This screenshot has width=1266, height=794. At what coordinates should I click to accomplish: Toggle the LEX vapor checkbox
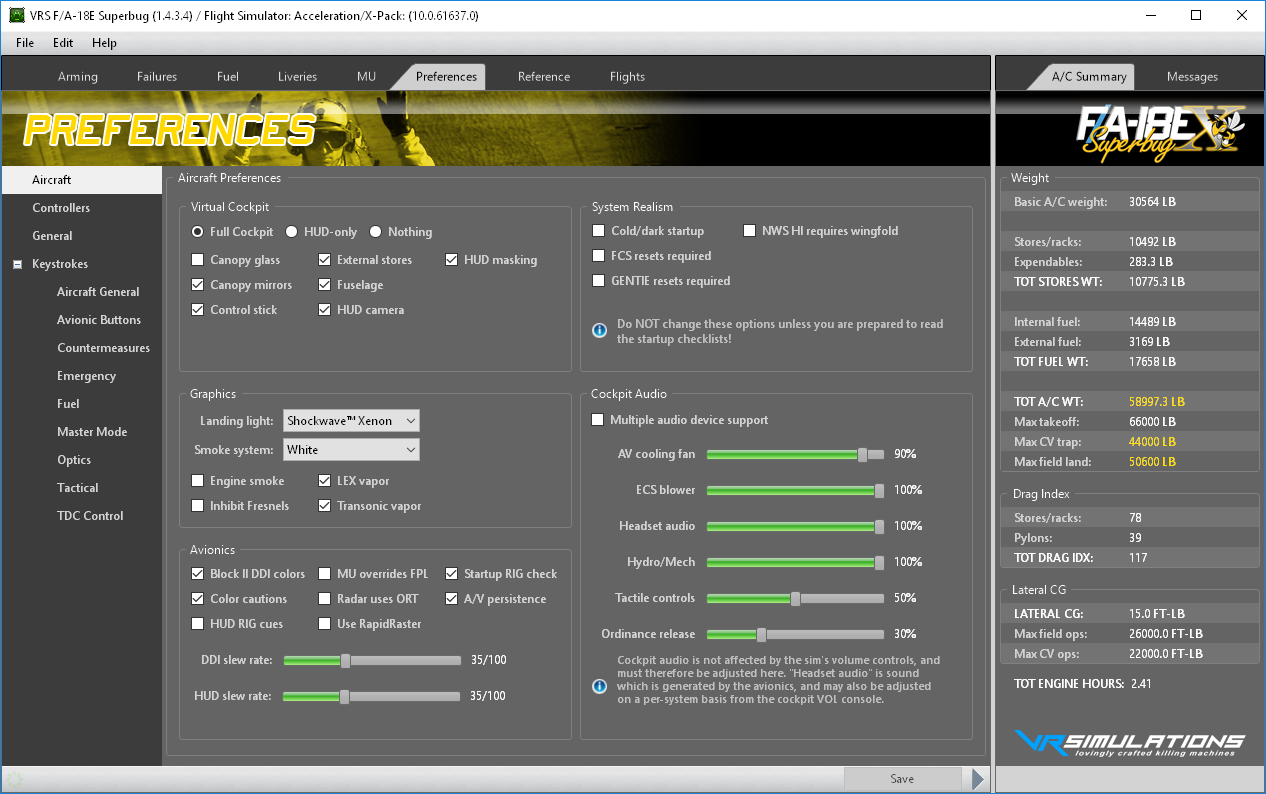pos(325,481)
